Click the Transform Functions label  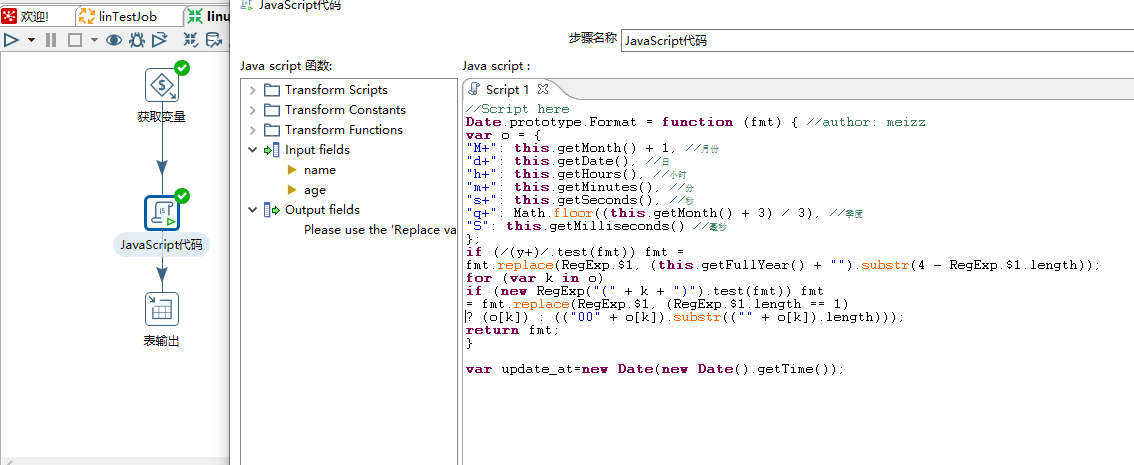344,130
